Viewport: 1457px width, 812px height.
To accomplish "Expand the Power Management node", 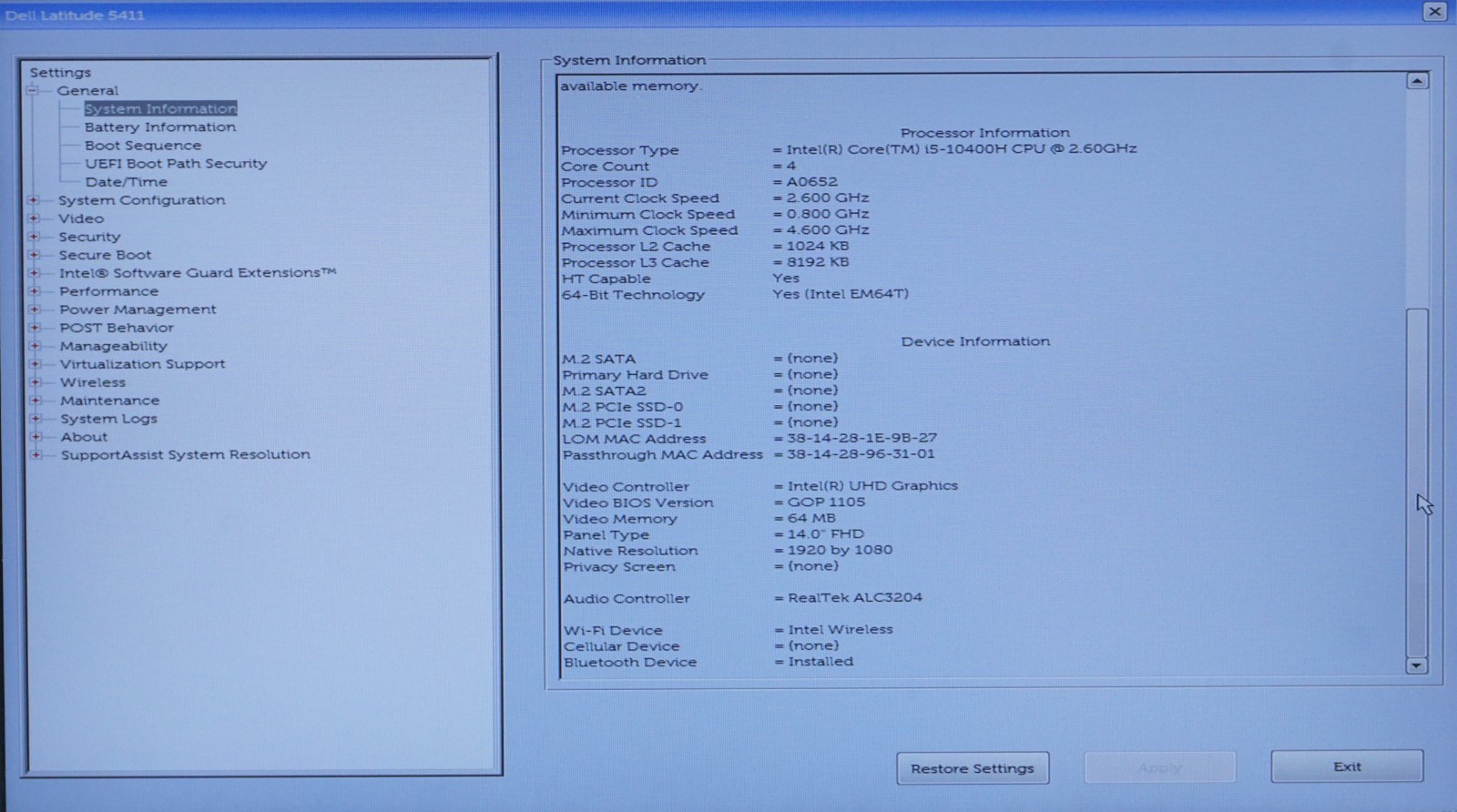I will 35,310.
